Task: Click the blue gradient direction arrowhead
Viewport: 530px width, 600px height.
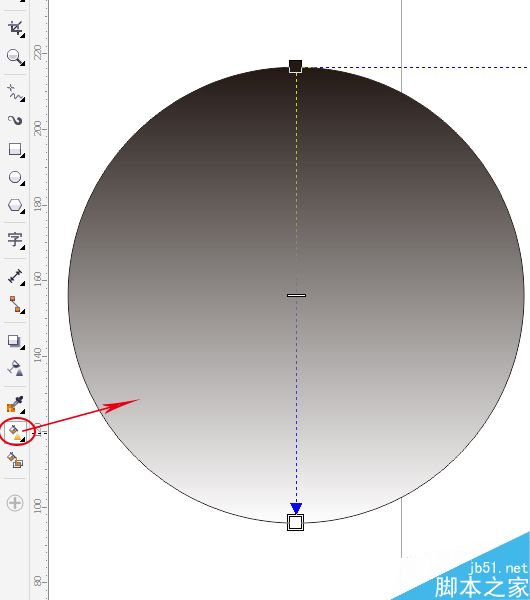Action: (296, 508)
